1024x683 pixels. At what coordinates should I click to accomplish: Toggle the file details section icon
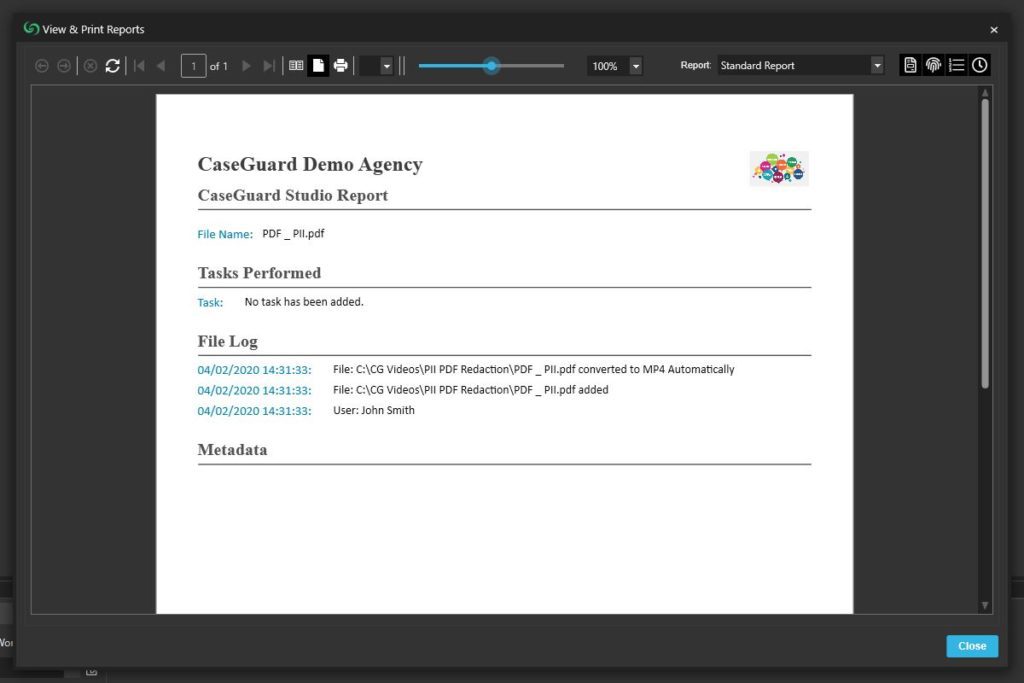(910, 65)
